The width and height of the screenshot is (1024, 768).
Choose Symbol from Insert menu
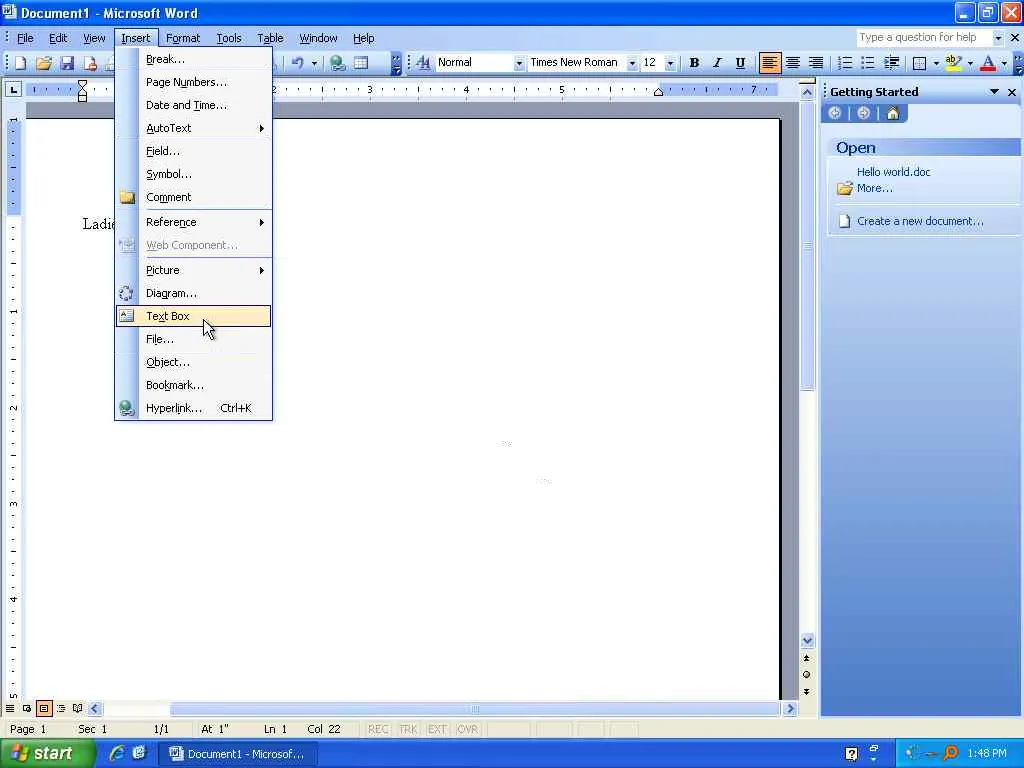click(x=193, y=174)
